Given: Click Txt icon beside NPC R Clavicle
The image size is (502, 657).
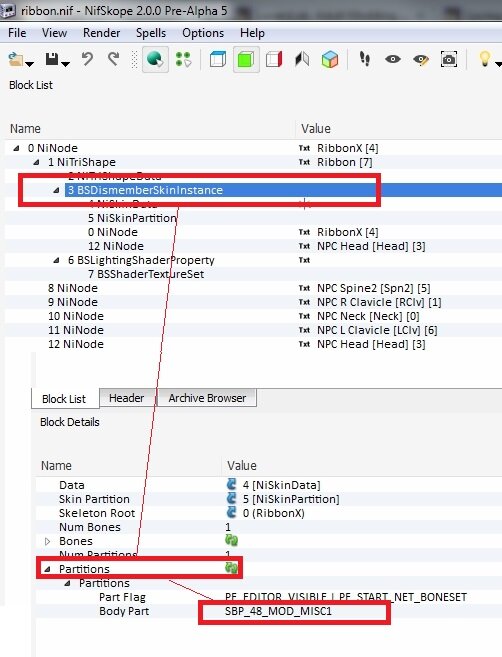Looking at the screenshot, I should click(x=304, y=302).
